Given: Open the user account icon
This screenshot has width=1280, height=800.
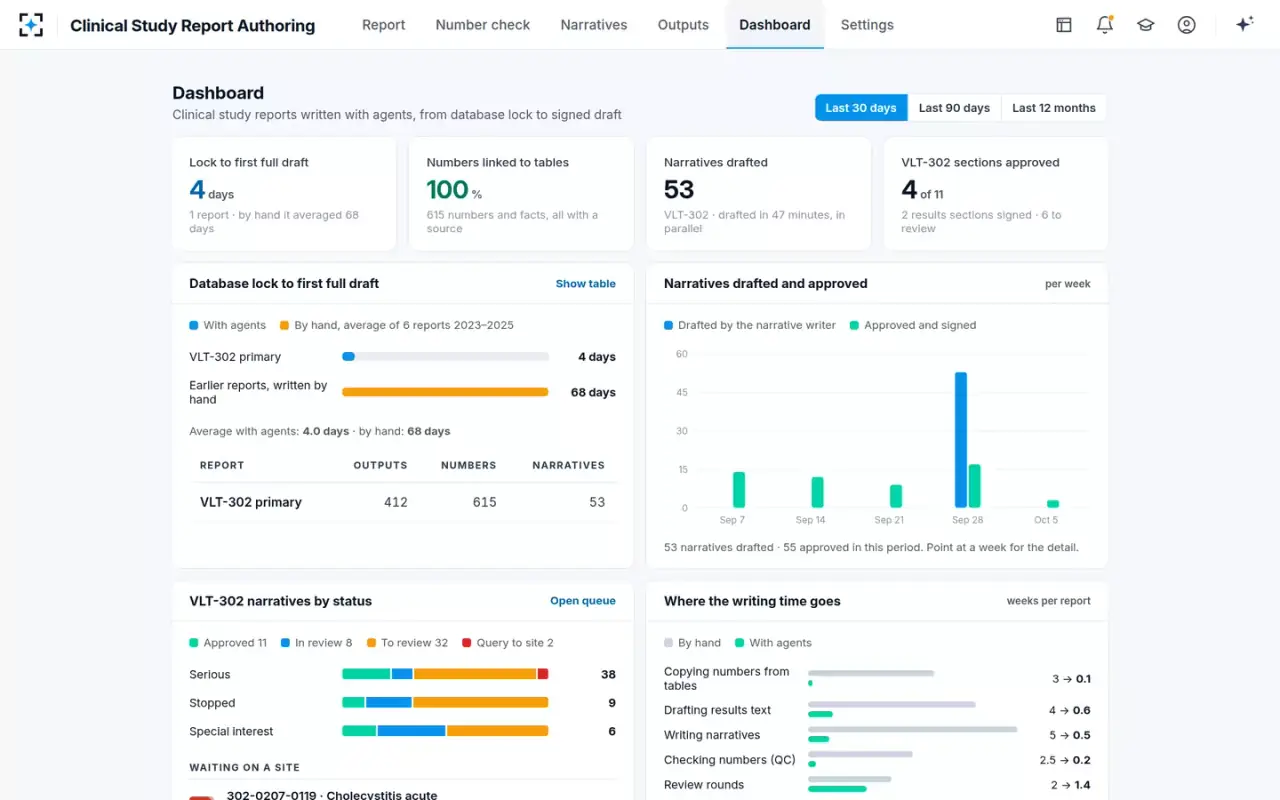Looking at the screenshot, I should 1187,25.
